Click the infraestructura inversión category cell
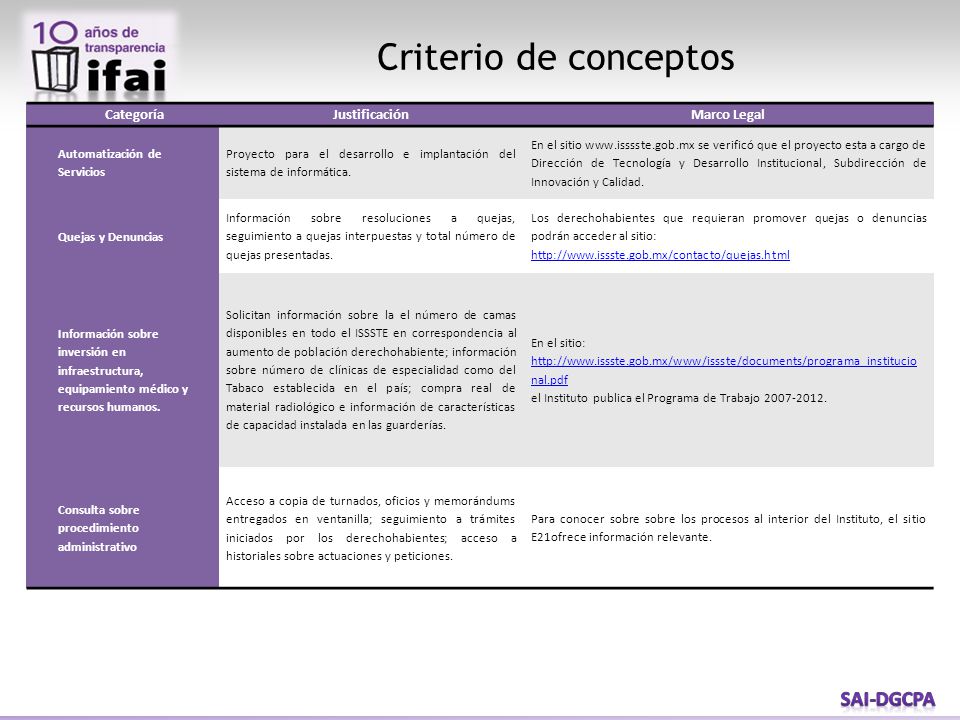Viewport: 960px width, 720px height. click(122, 370)
